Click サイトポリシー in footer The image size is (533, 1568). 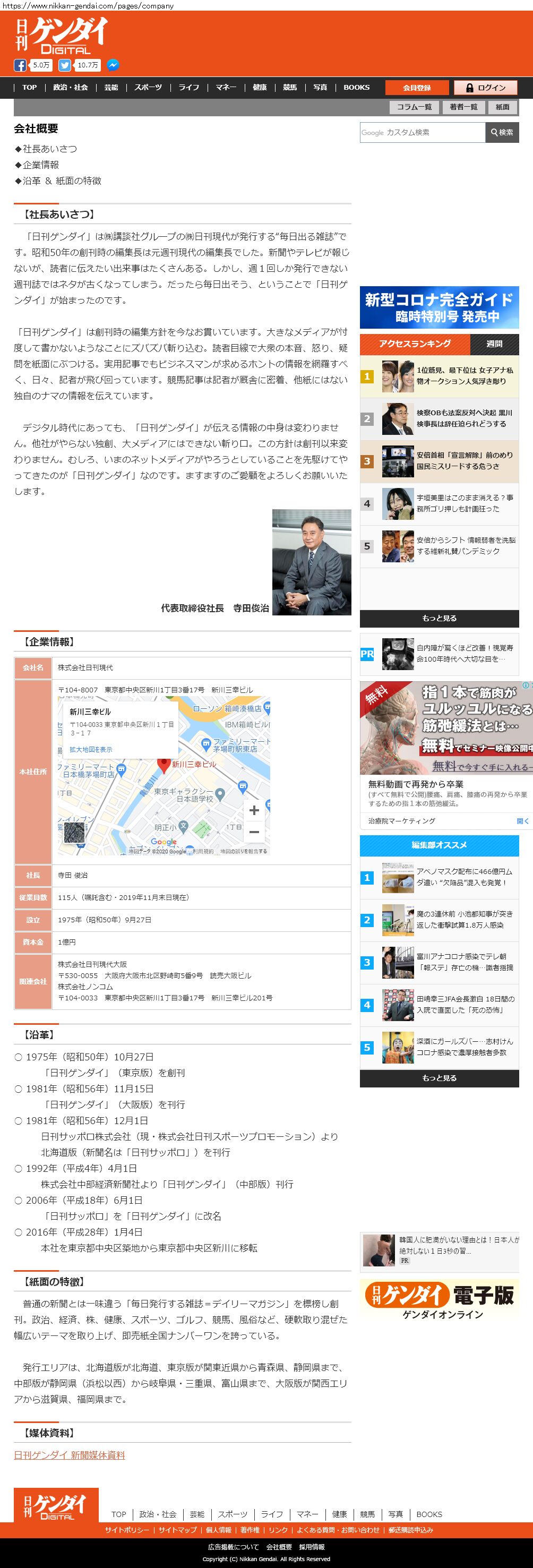126,1530
